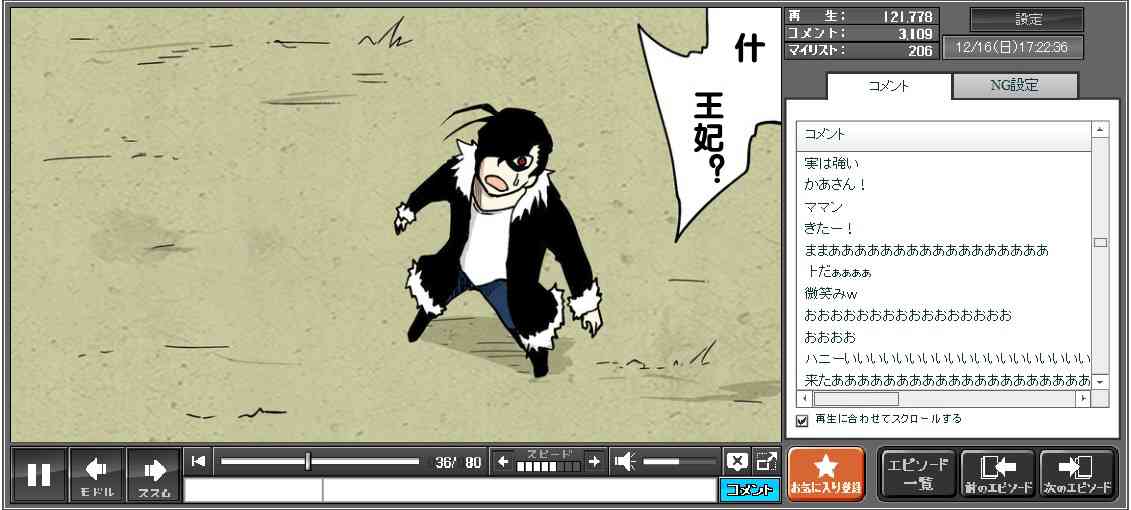Image resolution: width=1131 pixels, height=510 pixels.
Task: Toggle comment overlay with the X bubble icon
Action: (x=737, y=461)
